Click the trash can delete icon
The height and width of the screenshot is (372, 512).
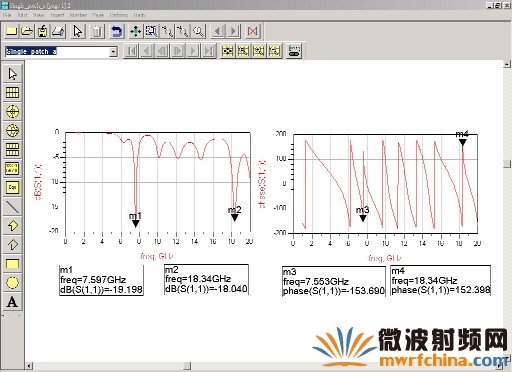coord(97,31)
